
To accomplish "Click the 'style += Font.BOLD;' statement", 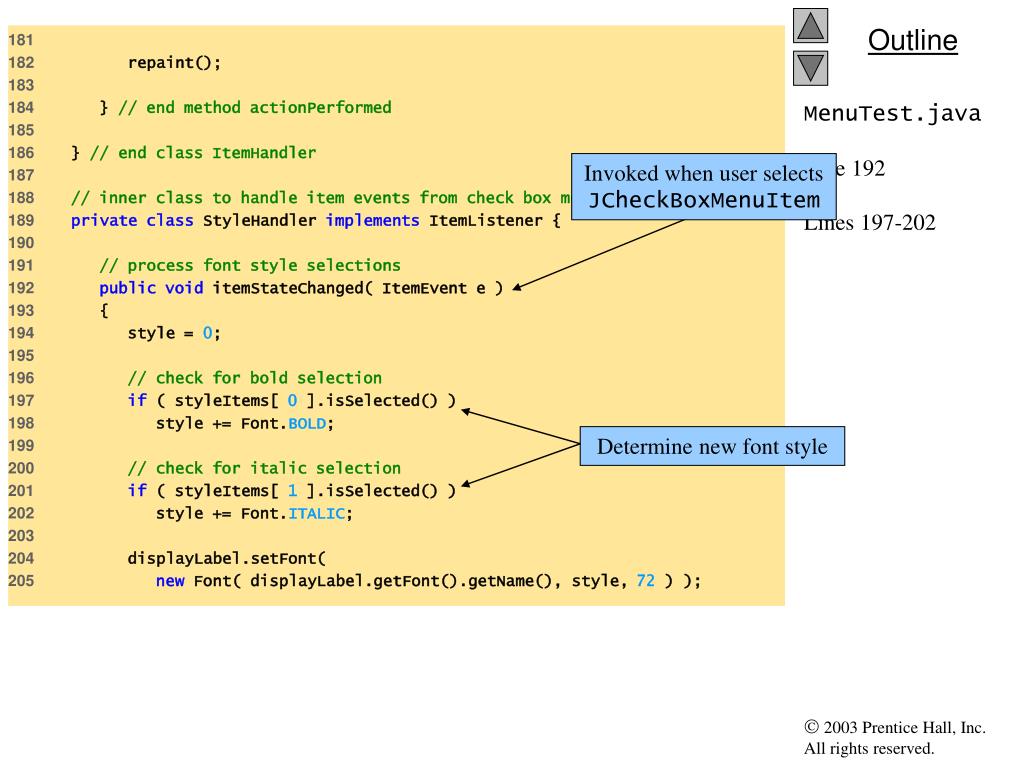I will point(245,423).
